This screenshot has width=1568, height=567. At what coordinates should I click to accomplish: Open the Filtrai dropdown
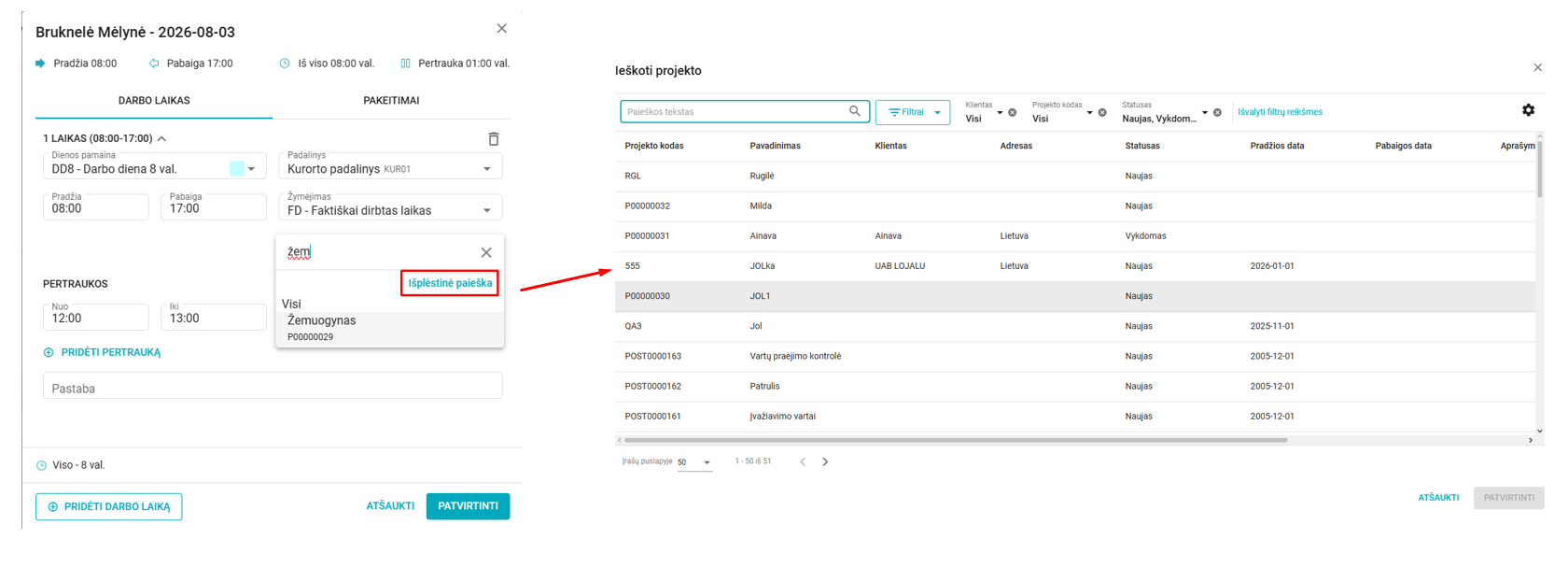(913, 112)
